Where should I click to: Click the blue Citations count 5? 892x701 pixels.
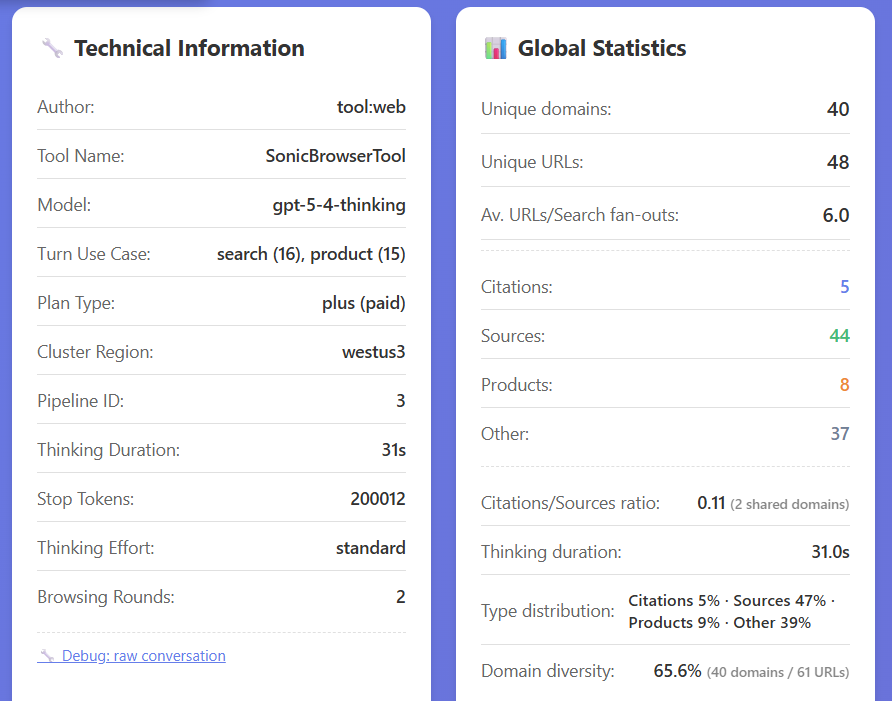[844, 287]
